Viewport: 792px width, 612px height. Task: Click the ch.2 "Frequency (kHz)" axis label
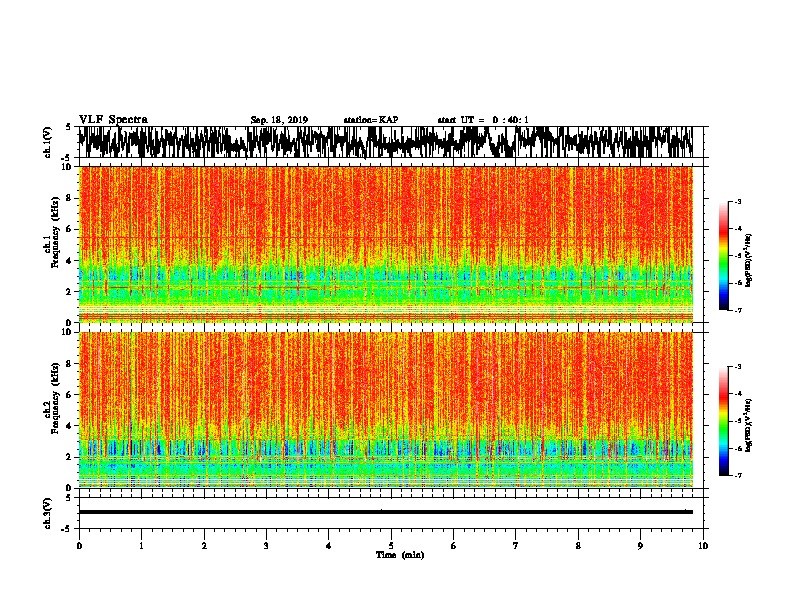point(55,398)
